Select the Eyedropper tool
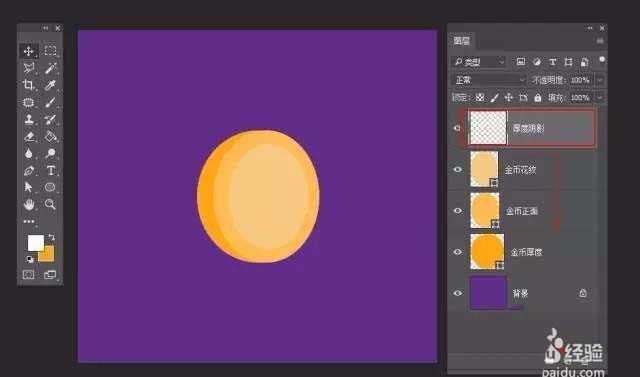The height and width of the screenshot is (377, 640). point(50,85)
